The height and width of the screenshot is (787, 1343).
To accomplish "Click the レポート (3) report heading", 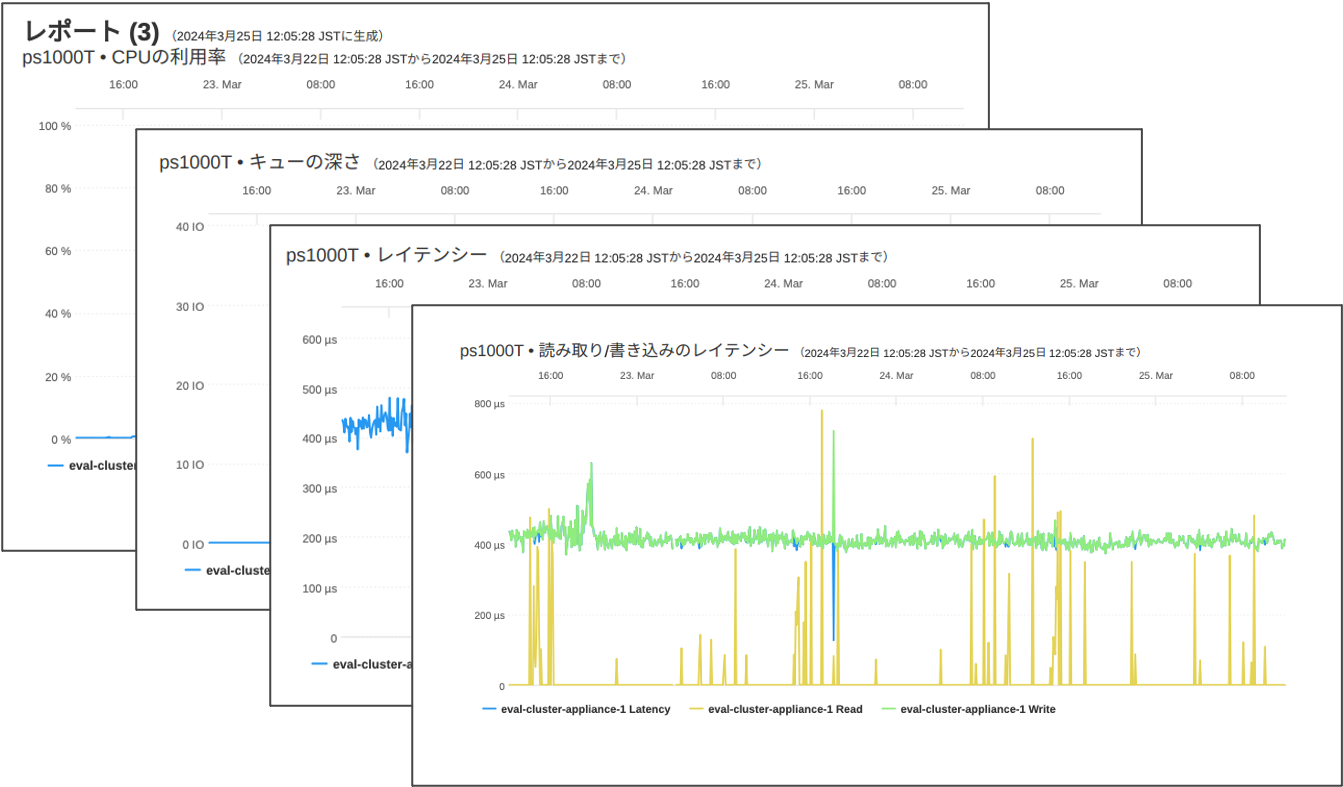I will 91,32.
